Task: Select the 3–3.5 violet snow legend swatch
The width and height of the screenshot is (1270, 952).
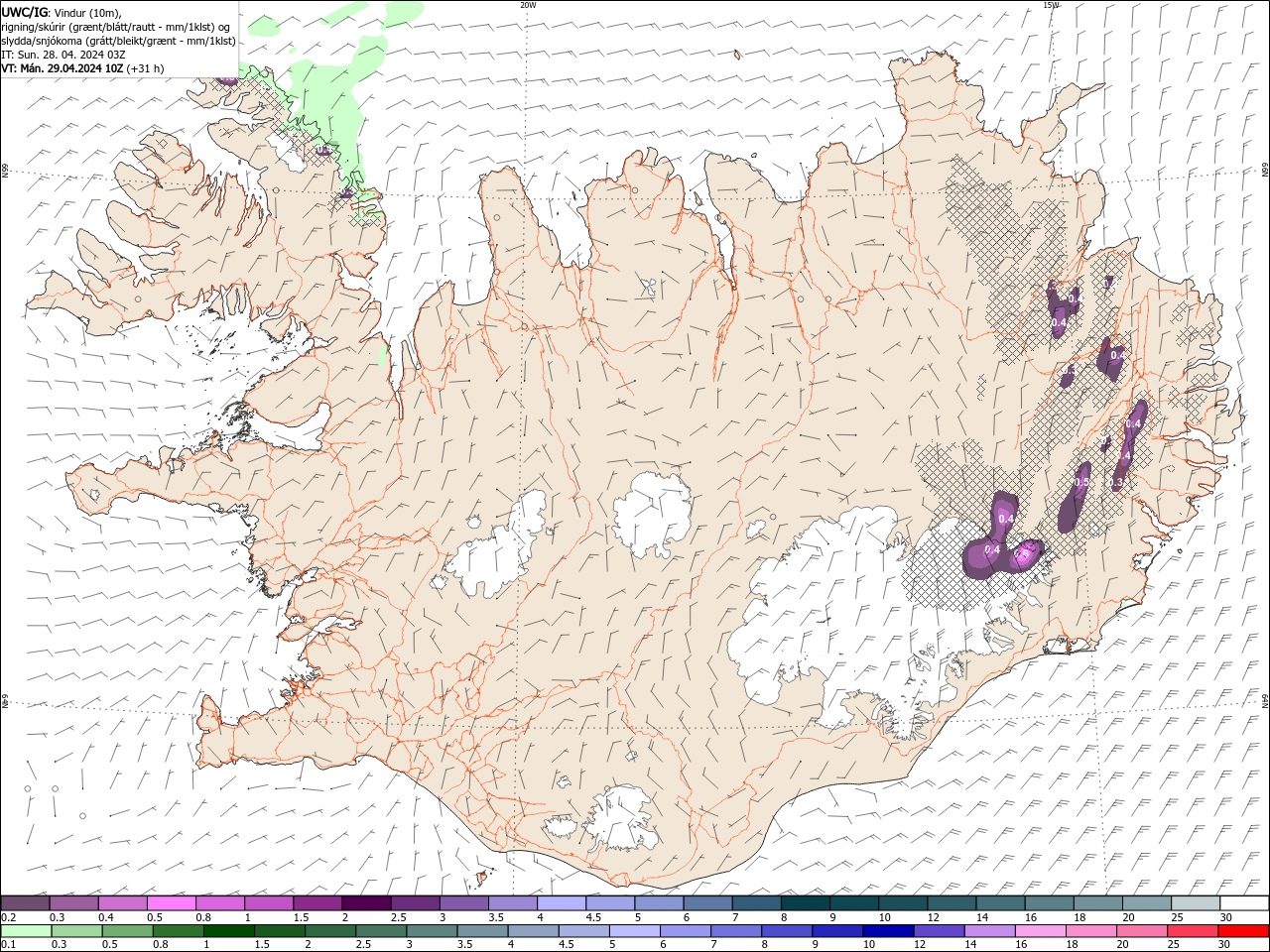Action: click(x=463, y=903)
